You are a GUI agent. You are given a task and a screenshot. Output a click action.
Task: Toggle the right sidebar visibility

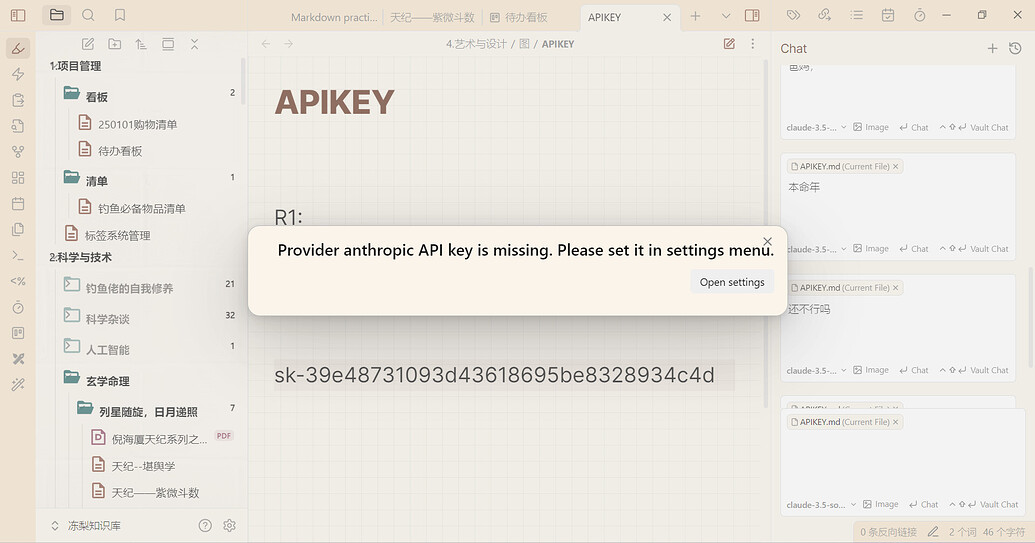tap(752, 16)
